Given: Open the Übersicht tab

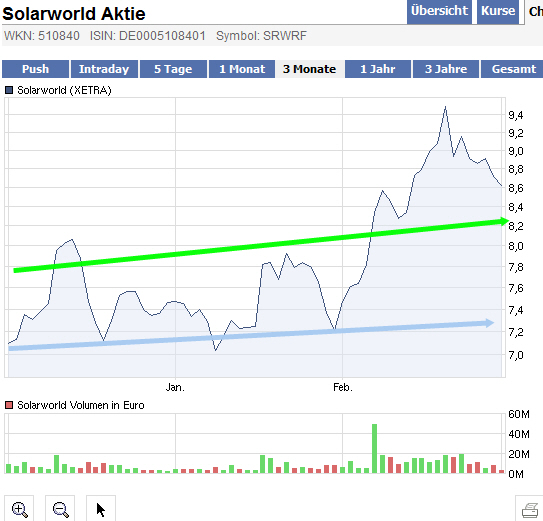Looking at the screenshot, I should point(439,12).
